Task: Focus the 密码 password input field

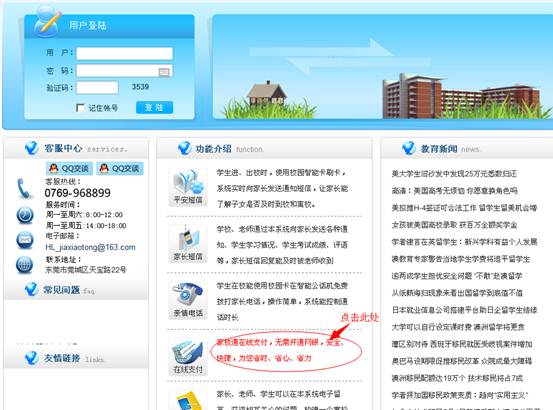Action: (124, 71)
